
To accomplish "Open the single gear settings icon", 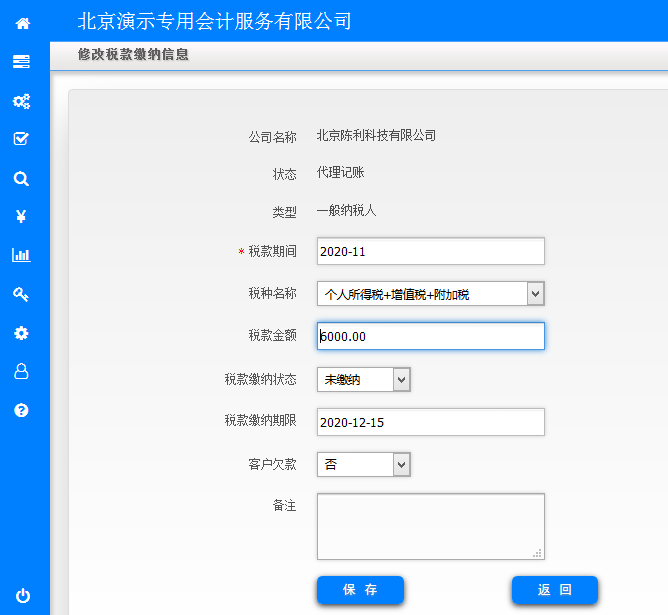I will pyautogui.click(x=21, y=333).
